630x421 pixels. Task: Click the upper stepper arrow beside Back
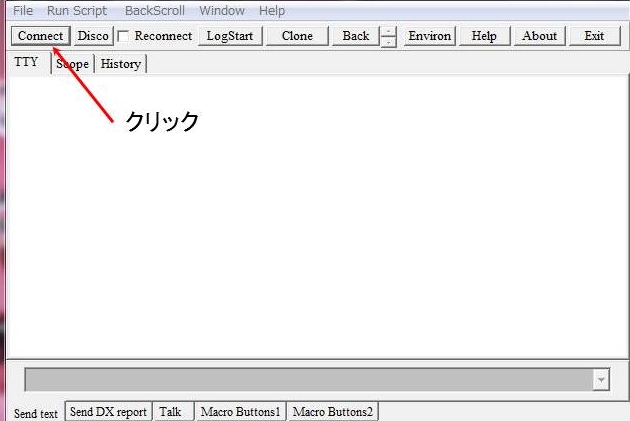point(389,31)
